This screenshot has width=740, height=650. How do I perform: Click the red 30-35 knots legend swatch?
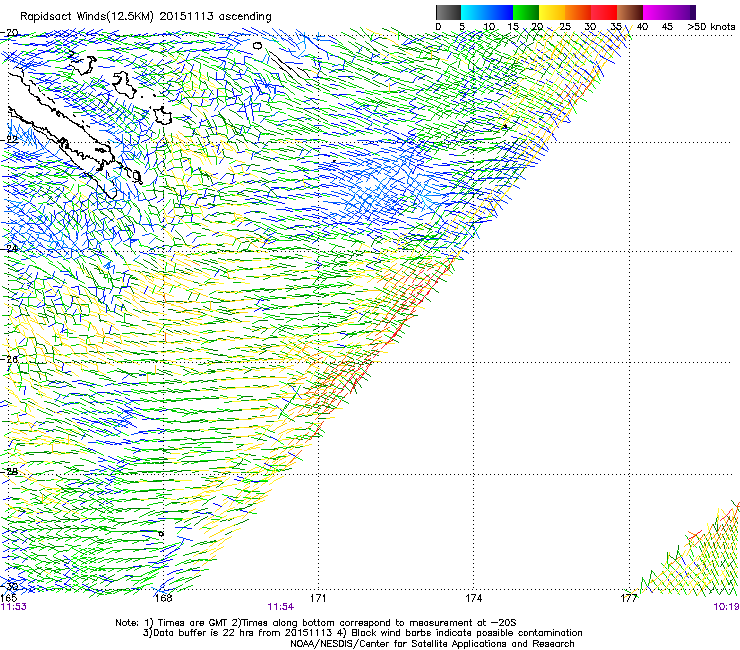(x=604, y=12)
